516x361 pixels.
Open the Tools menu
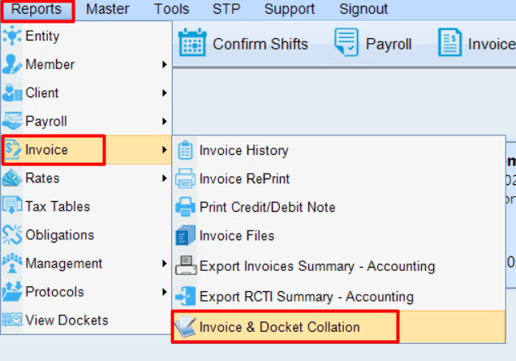171,9
